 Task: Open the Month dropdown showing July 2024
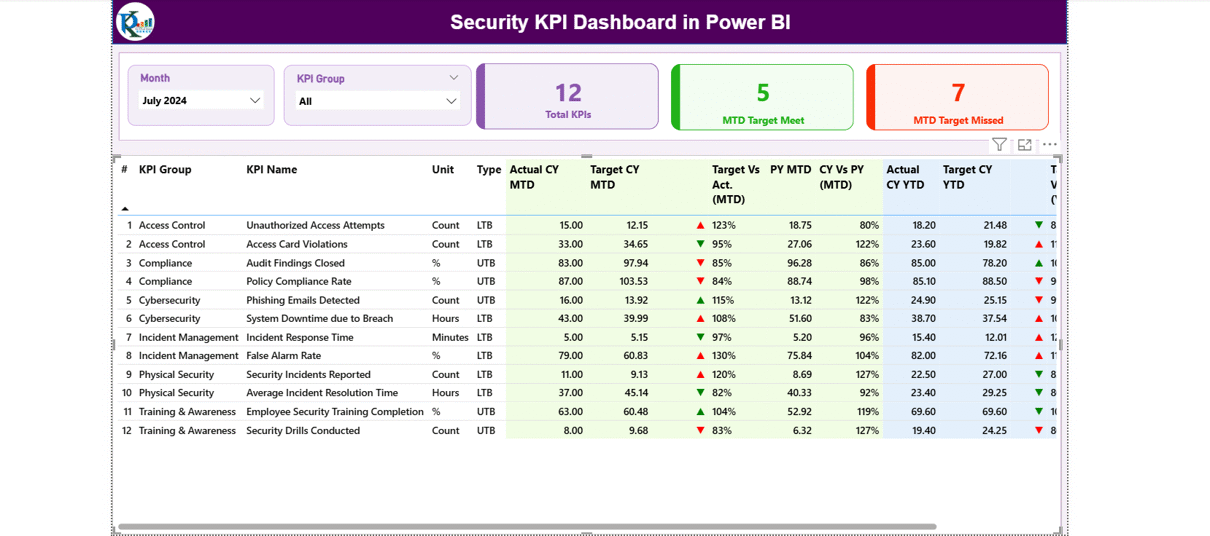pyautogui.click(x=201, y=101)
